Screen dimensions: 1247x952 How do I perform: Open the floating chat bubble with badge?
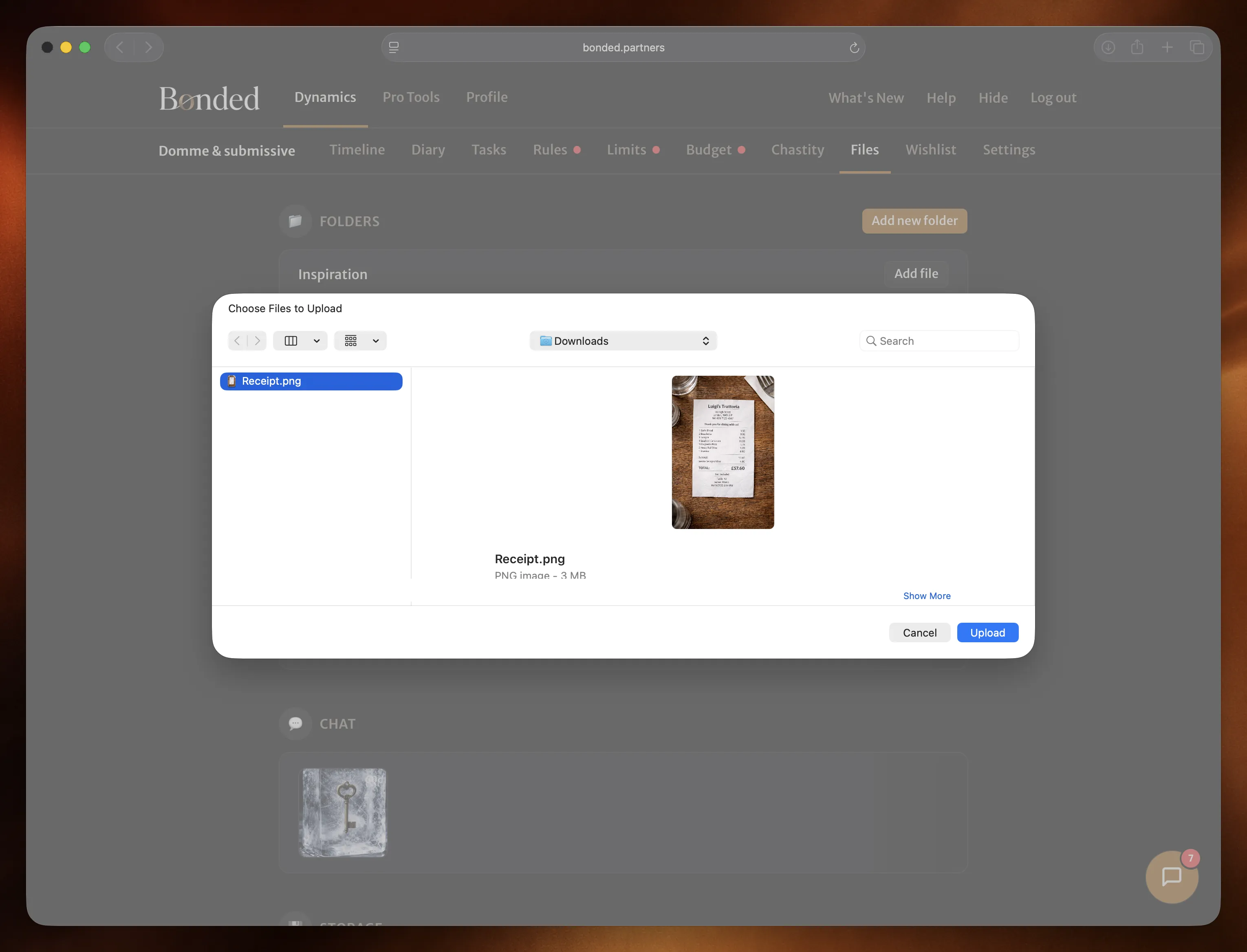coord(1172,877)
